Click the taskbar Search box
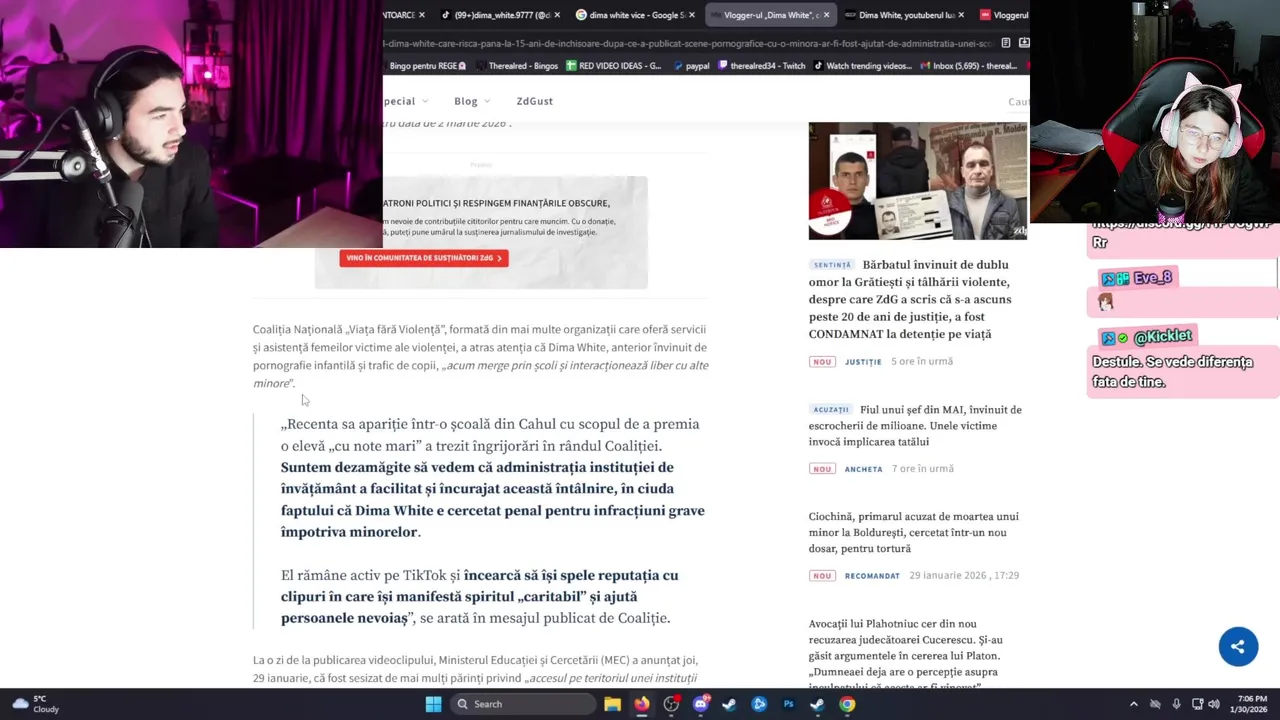This screenshot has width=1280, height=720. (x=523, y=704)
